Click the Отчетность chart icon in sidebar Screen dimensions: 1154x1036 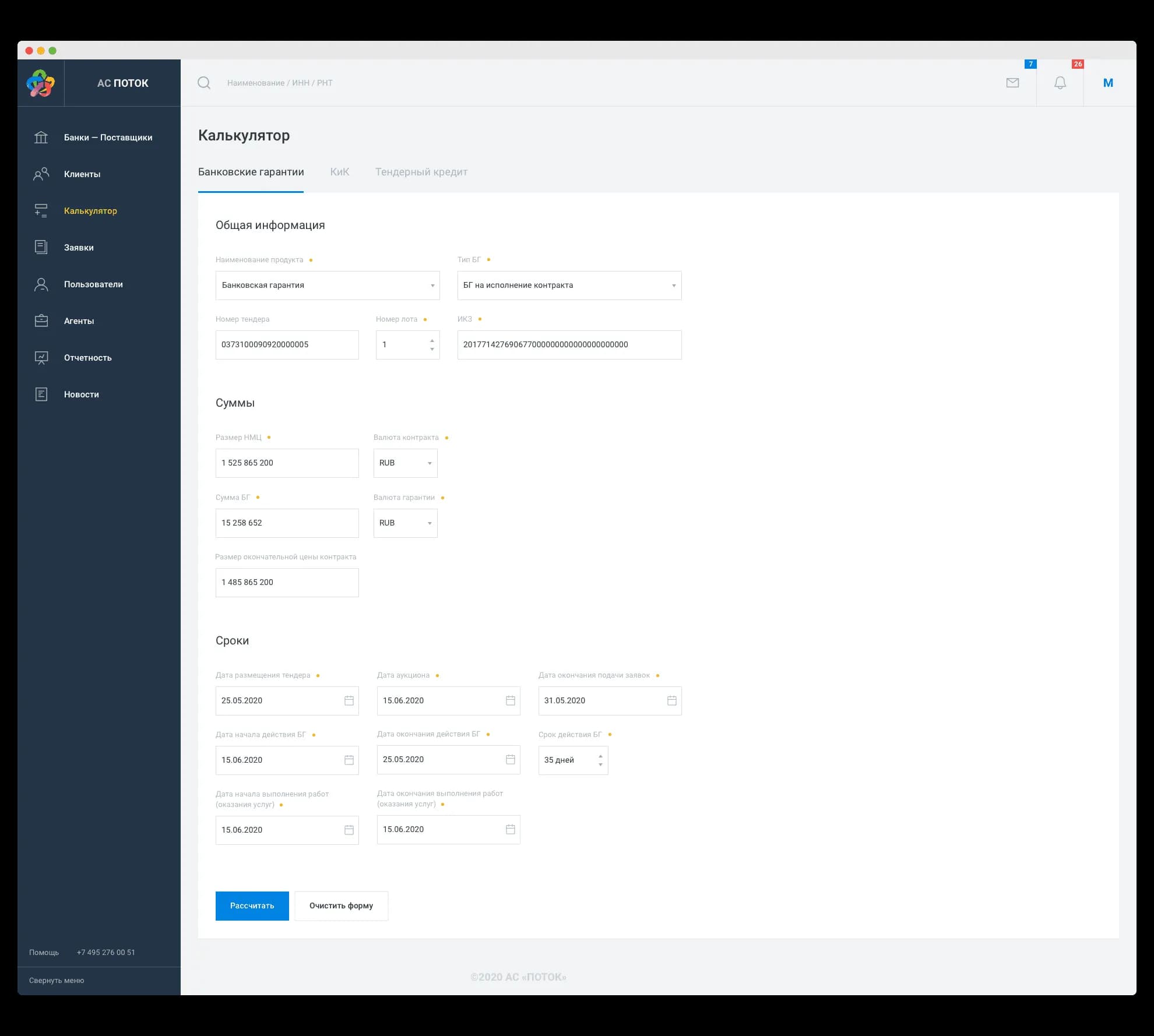pyautogui.click(x=41, y=358)
